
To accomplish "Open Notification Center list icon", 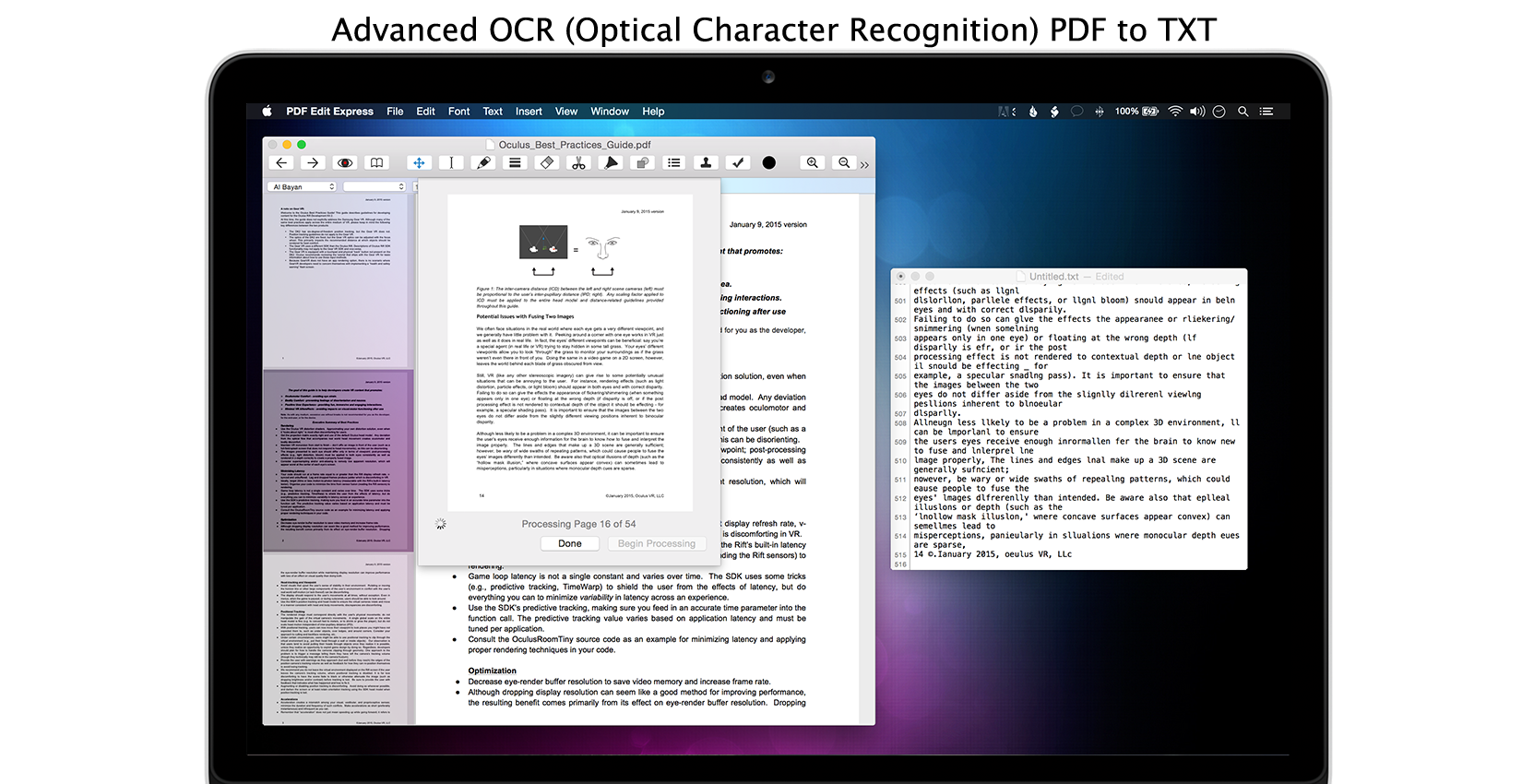I will [x=1266, y=112].
